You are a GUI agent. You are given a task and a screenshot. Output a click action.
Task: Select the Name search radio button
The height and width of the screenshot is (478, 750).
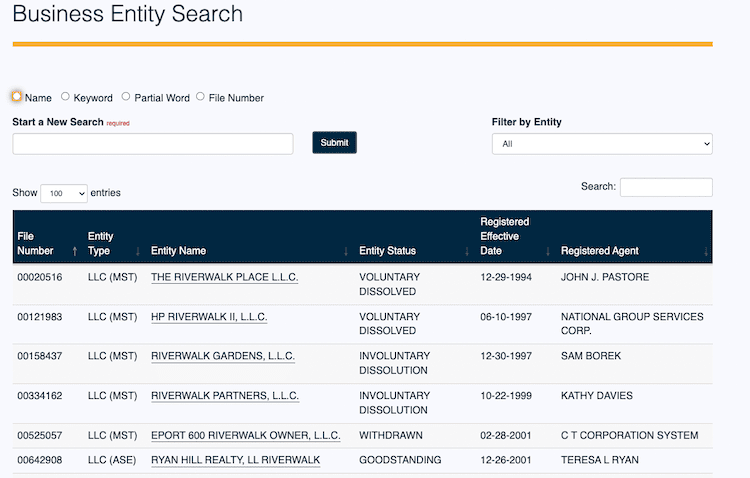tap(17, 97)
